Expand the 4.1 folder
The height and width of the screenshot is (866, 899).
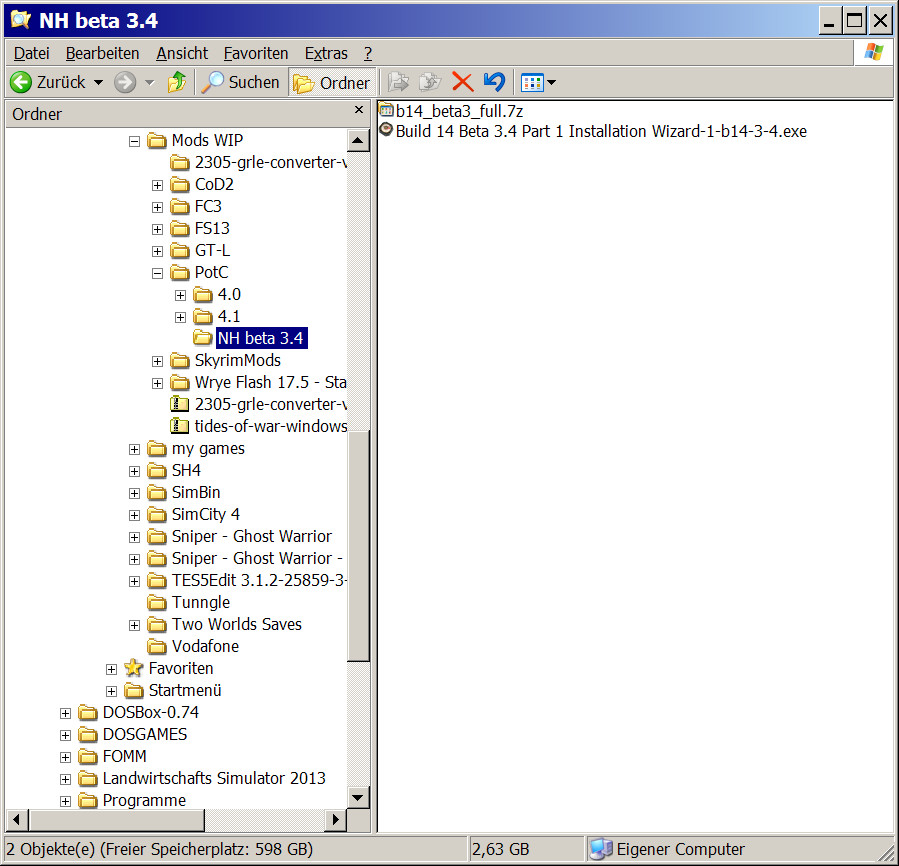click(x=180, y=317)
